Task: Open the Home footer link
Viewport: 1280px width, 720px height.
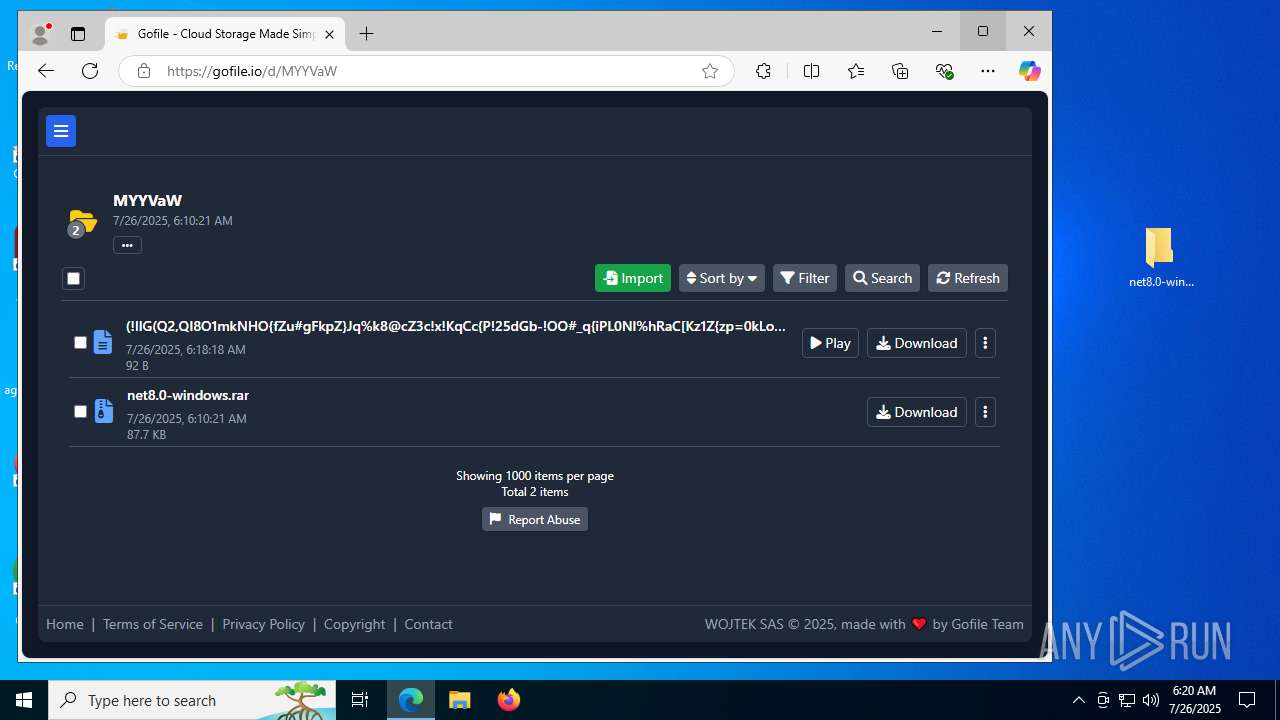Action: 65,624
